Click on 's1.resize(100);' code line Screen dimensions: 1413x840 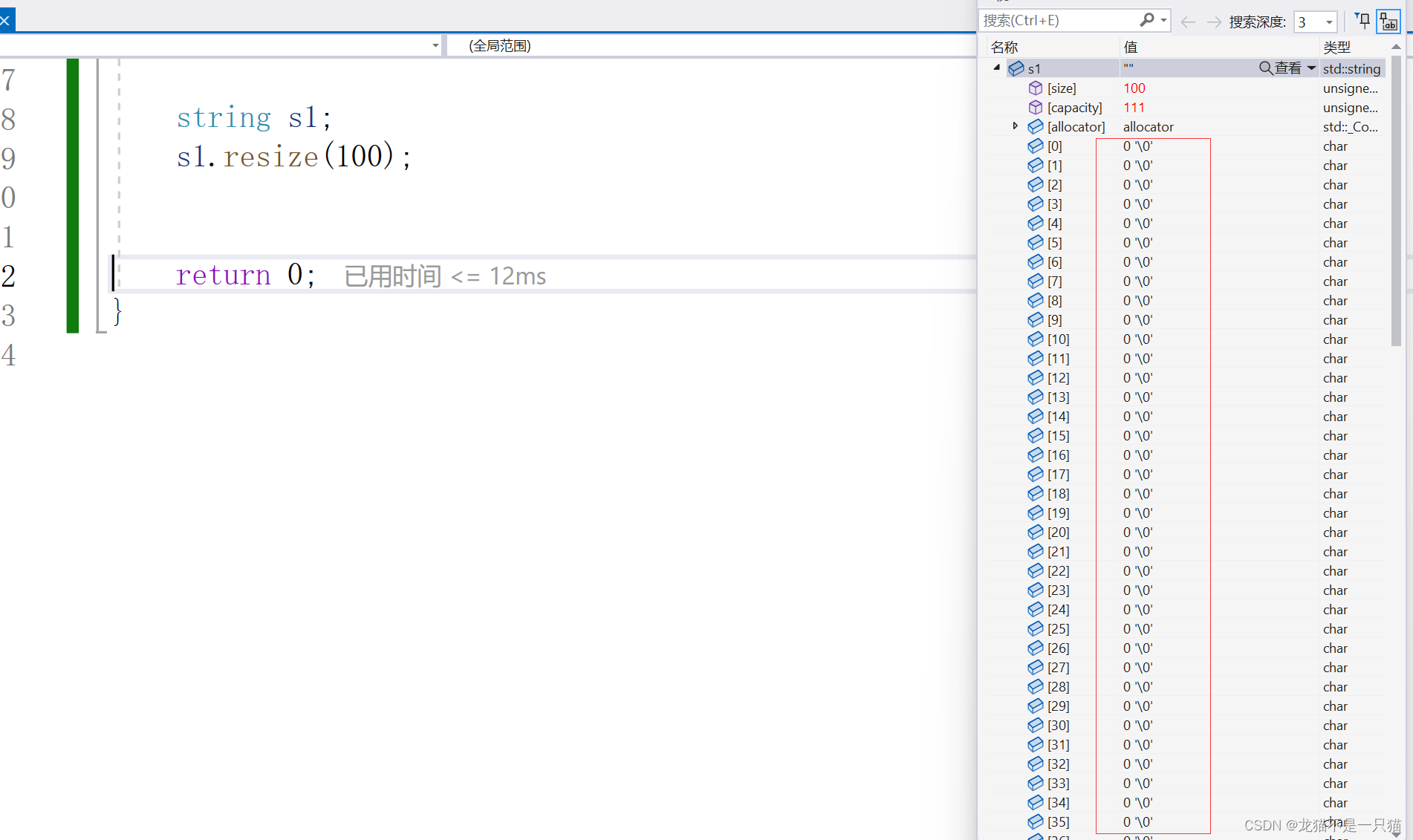pyautogui.click(x=293, y=156)
